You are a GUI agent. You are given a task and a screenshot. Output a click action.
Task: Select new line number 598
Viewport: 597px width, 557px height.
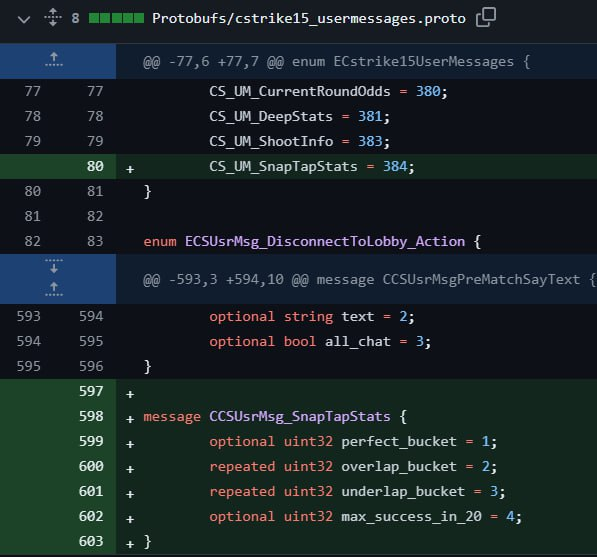tap(91, 416)
